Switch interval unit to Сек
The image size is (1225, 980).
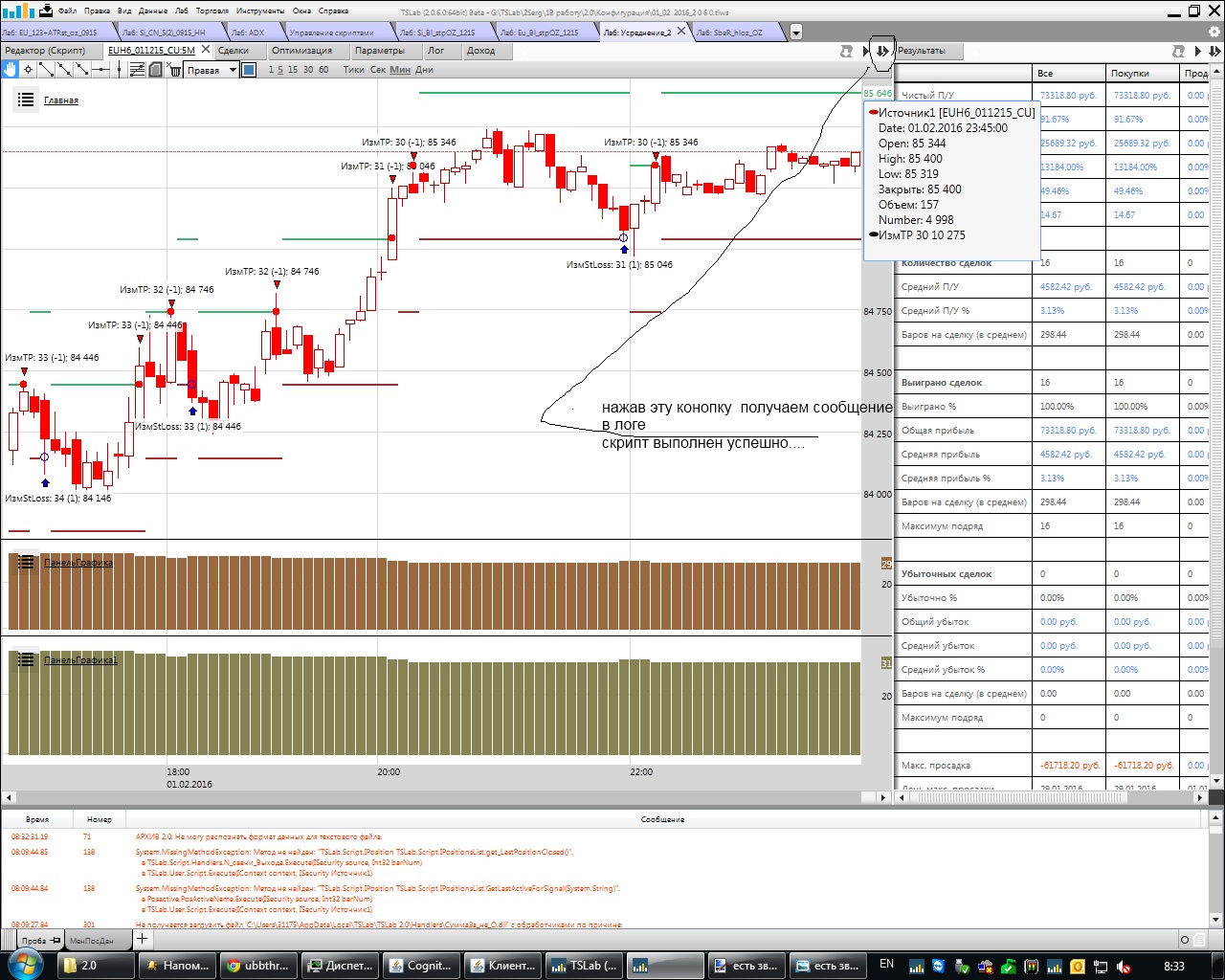[x=378, y=70]
